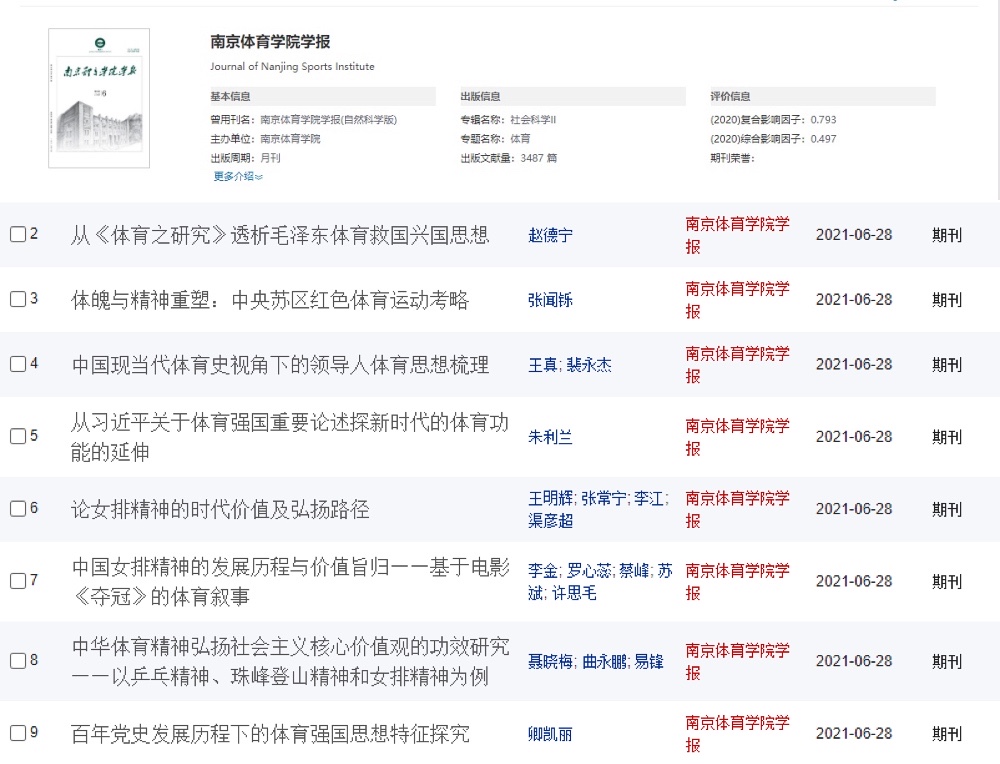Viewport: 1000px width, 764px height.
Task: Tick the checkbox for article 5
Action: [18, 437]
